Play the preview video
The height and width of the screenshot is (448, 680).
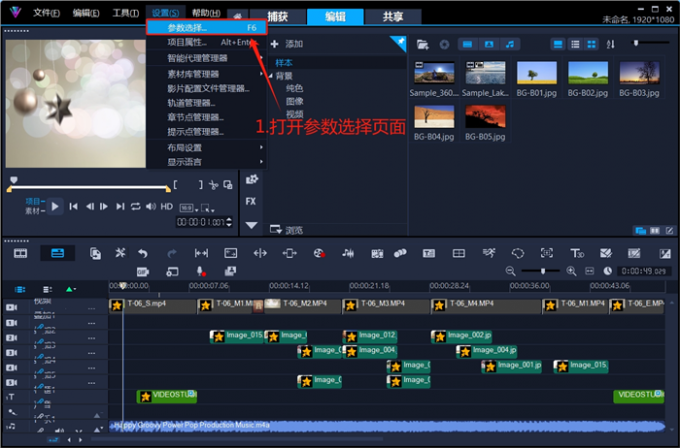coord(55,206)
